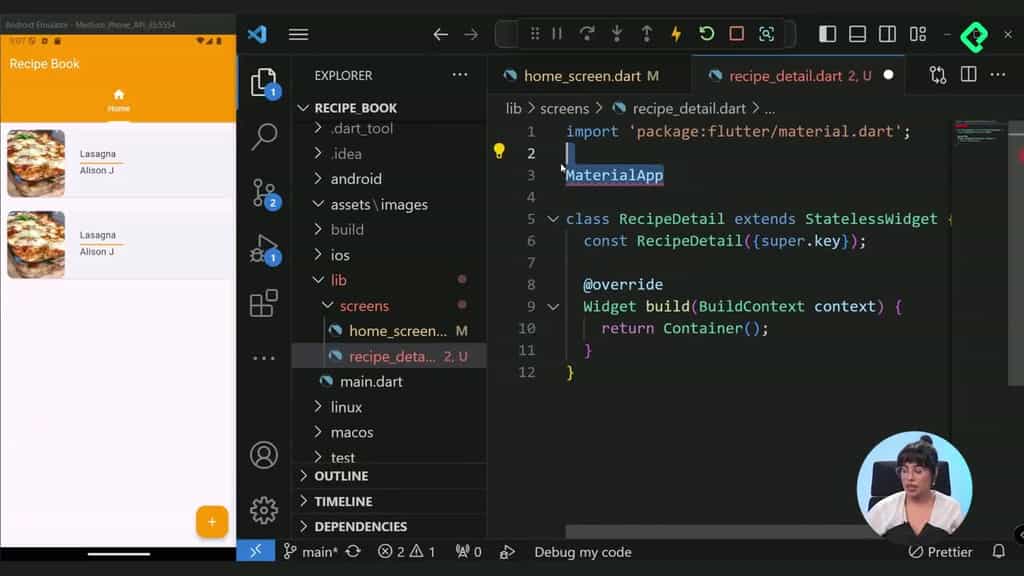The width and height of the screenshot is (1024, 576).
Task: Open the widget inspector icon in debug toolbar
Action: tap(767, 33)
